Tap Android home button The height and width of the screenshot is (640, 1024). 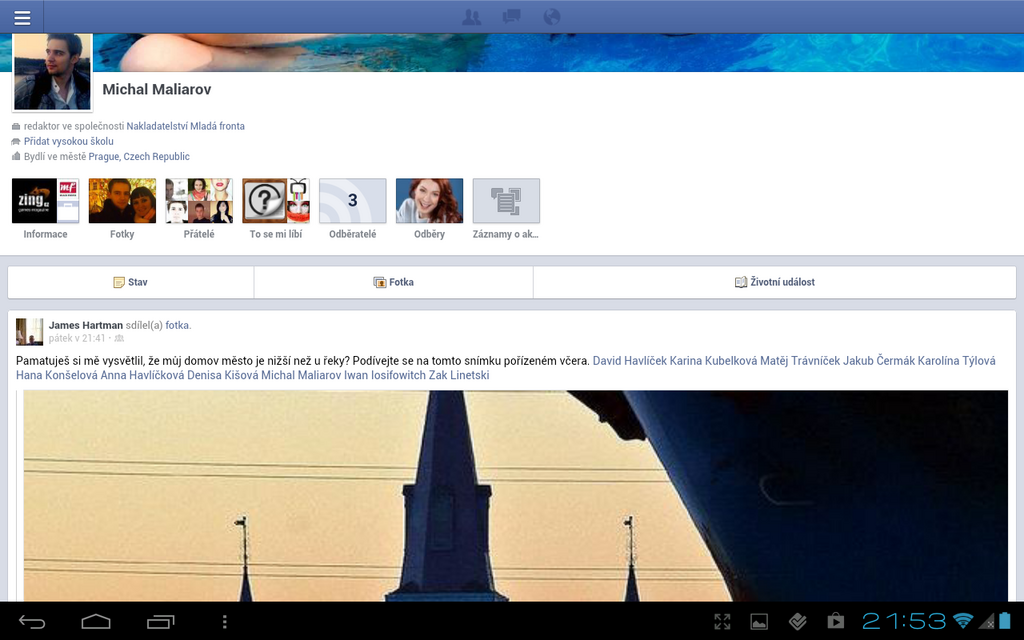96,622
